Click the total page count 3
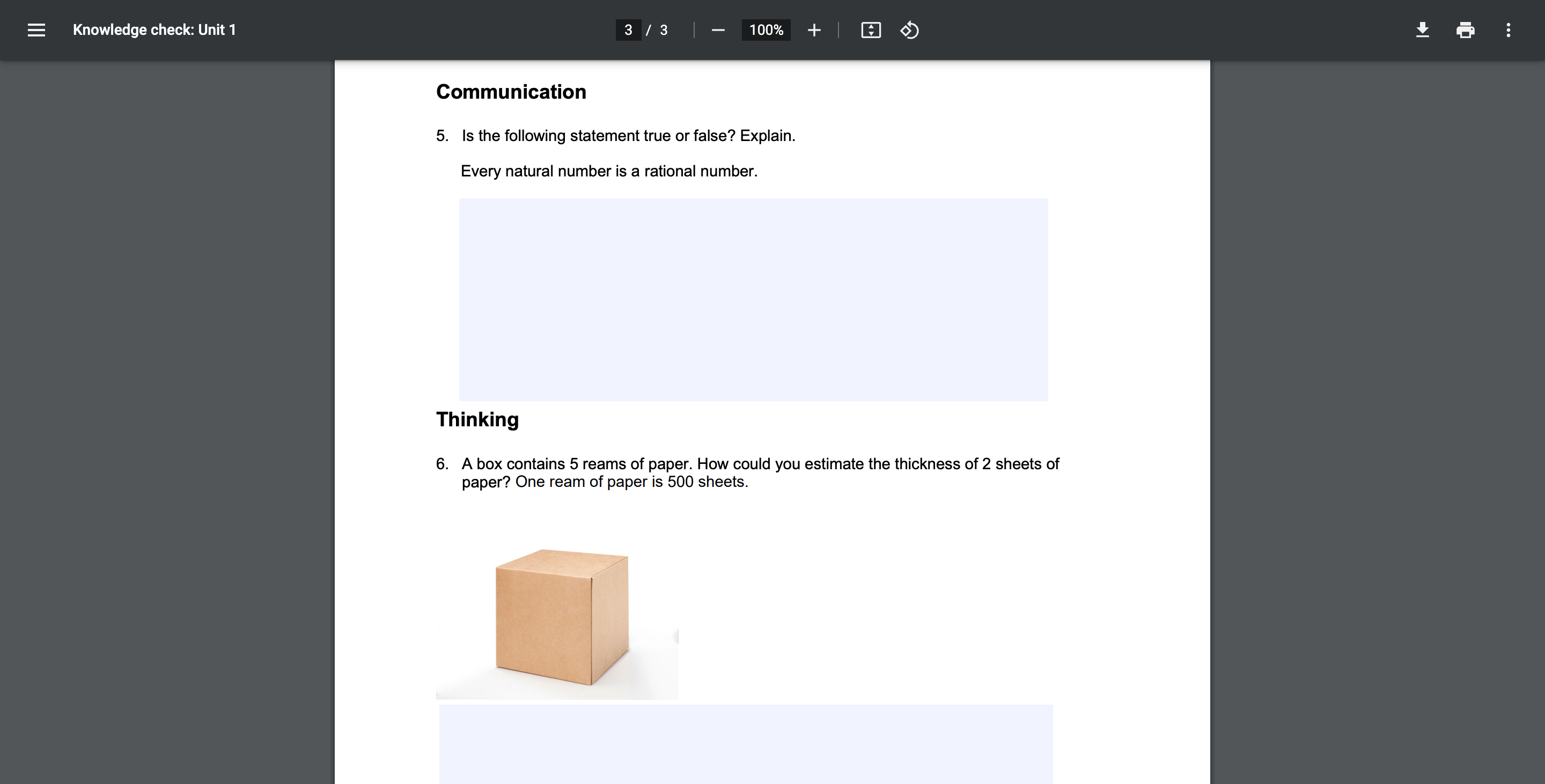Screen dimensions: 1545x784 (x=664, y=30)
